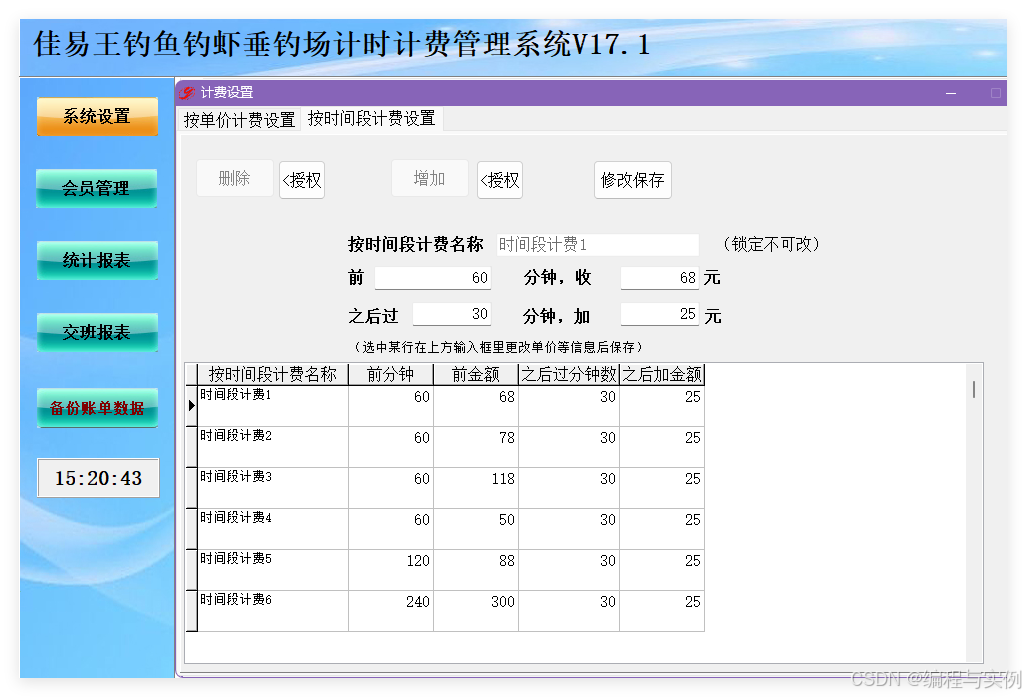This screenshot has height=697, width=1026.
Task: Click the 授权 button next to 增加
Action: 500,180
